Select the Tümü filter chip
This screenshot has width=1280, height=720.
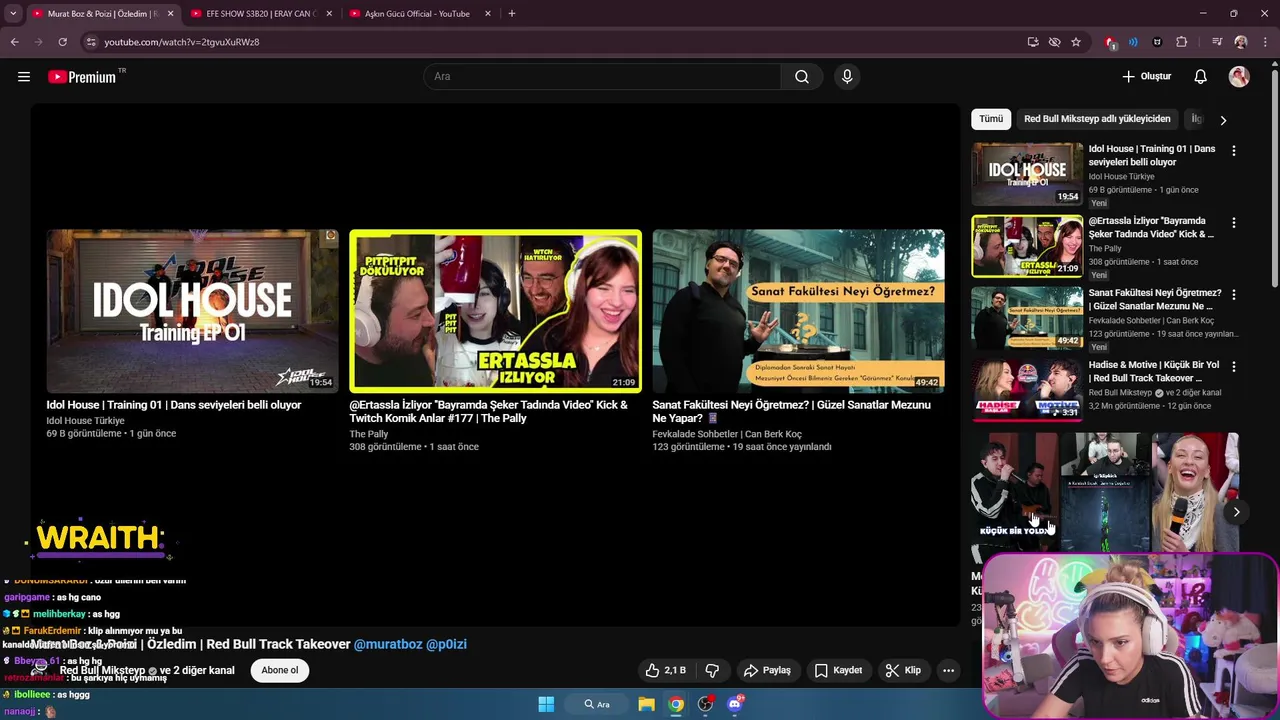tap(991, 119)
